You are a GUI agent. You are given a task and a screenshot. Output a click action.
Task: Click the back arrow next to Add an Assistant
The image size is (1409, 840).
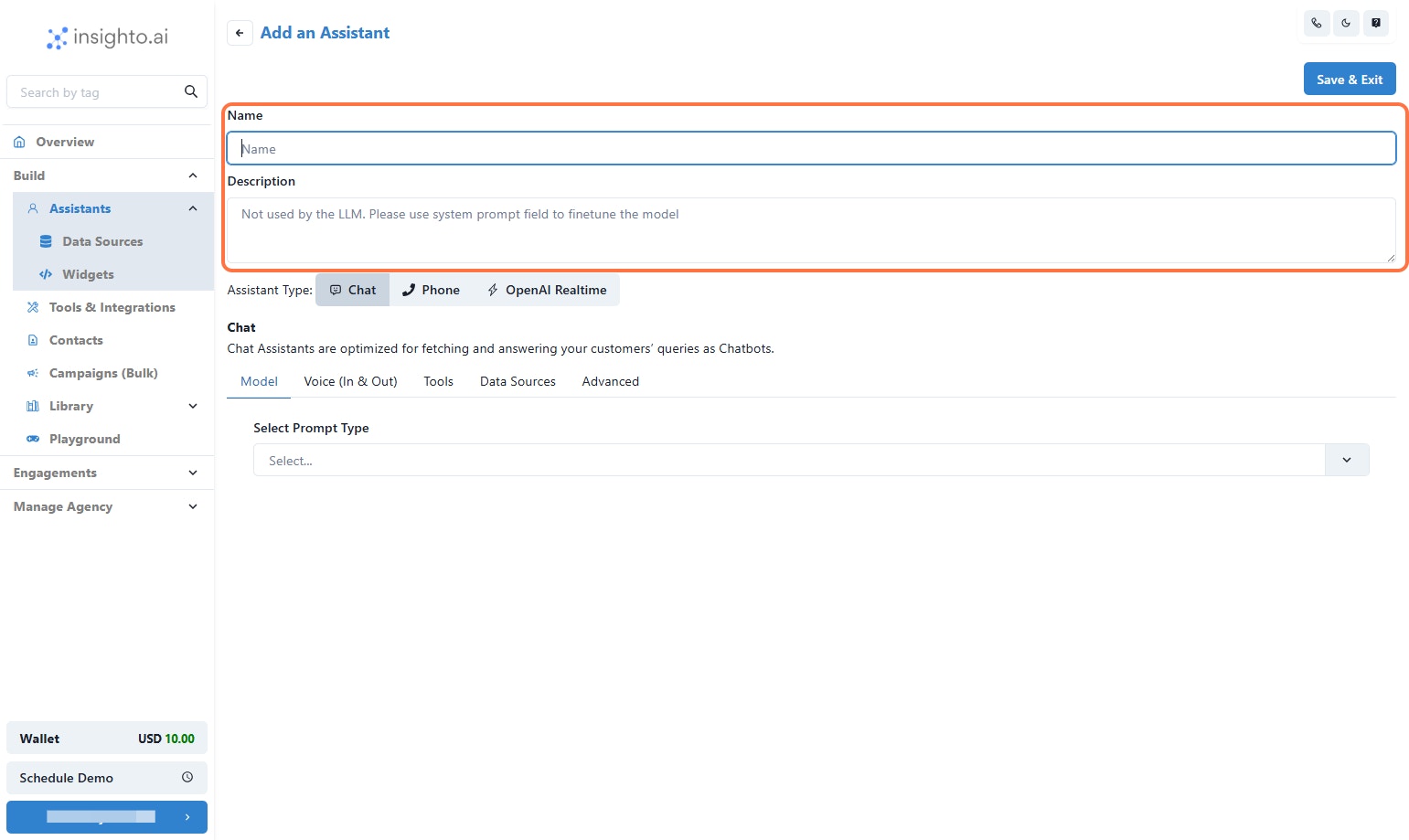[x=240, y=33]
